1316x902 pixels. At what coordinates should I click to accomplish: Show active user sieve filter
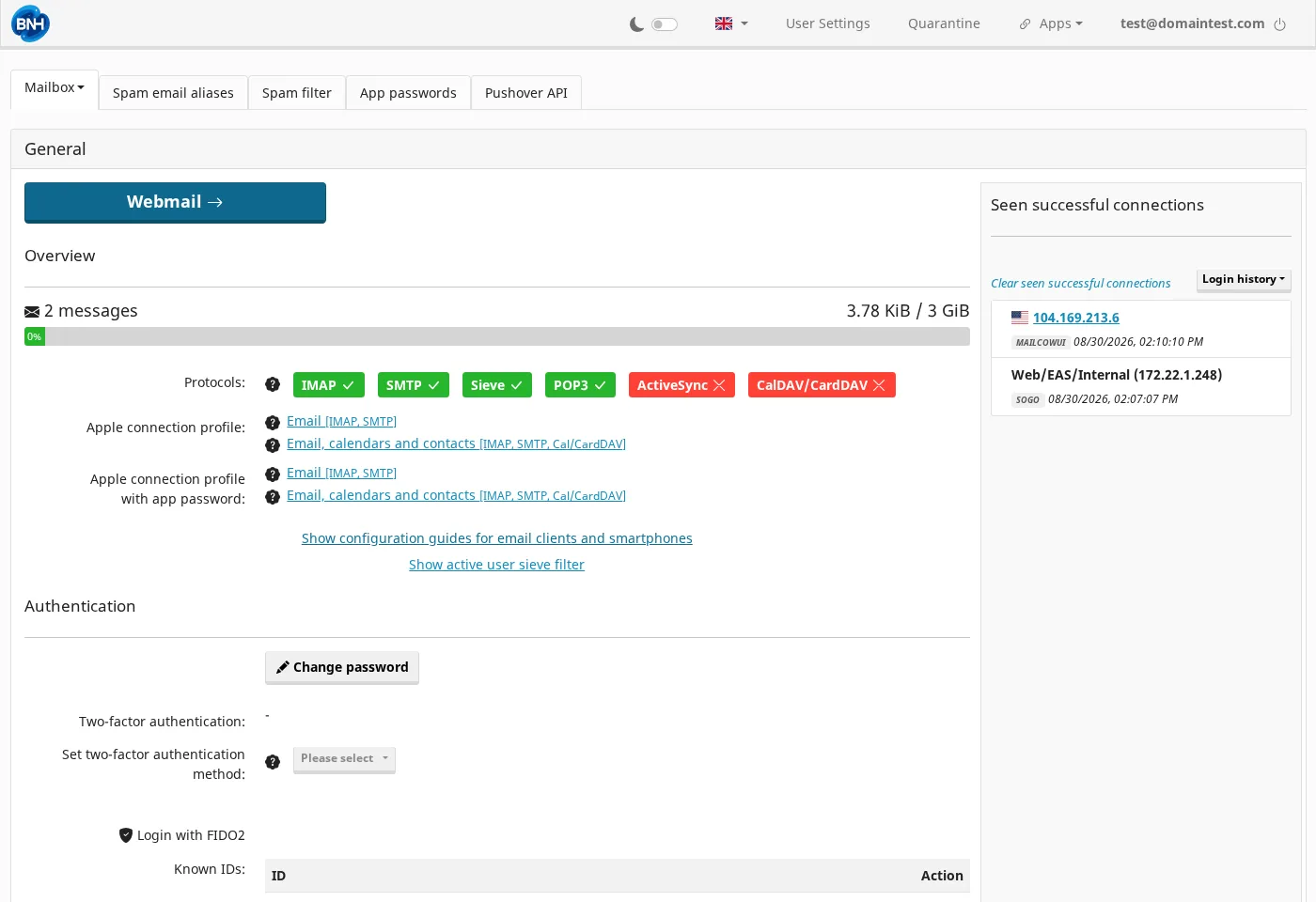pos(496,565)
